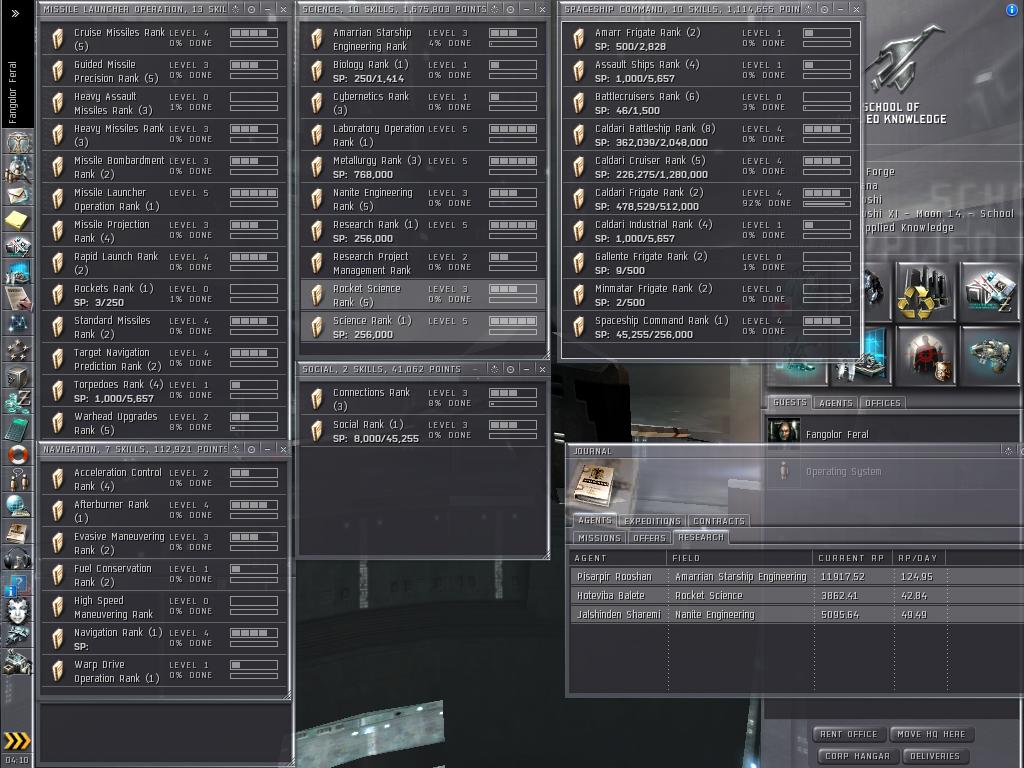Click Warhead Upgrades 8% progress bar
The width and height of the screenshot is (1024, 768).
point(253,428)
